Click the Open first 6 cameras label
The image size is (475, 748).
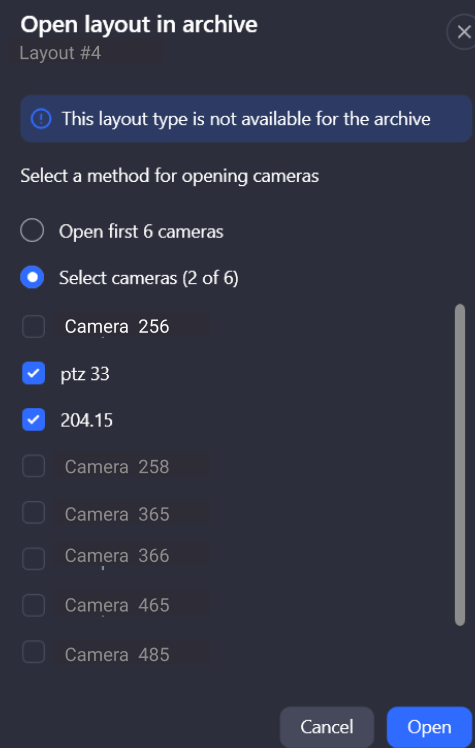click(x=141, y=231)
